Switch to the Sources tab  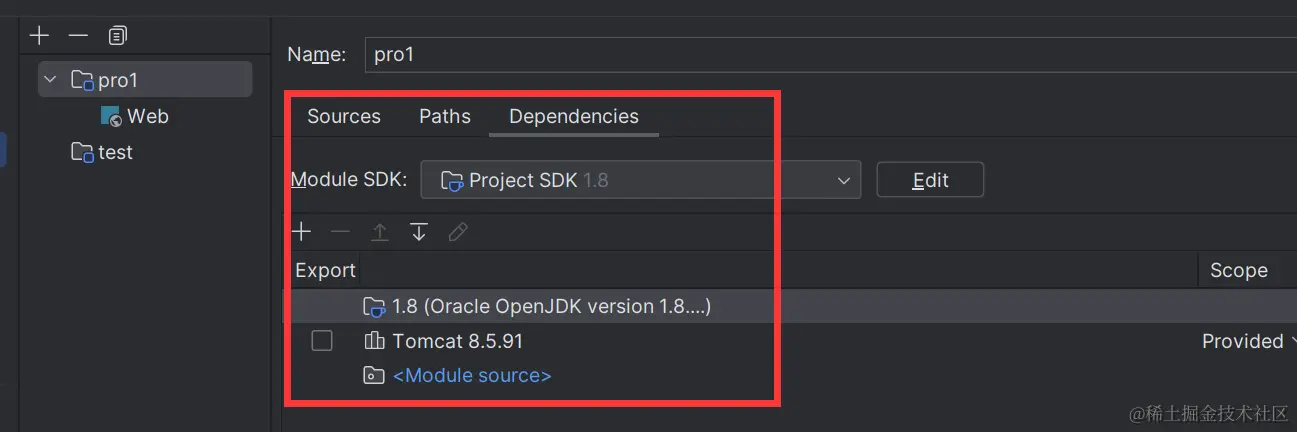pos(344,116)
